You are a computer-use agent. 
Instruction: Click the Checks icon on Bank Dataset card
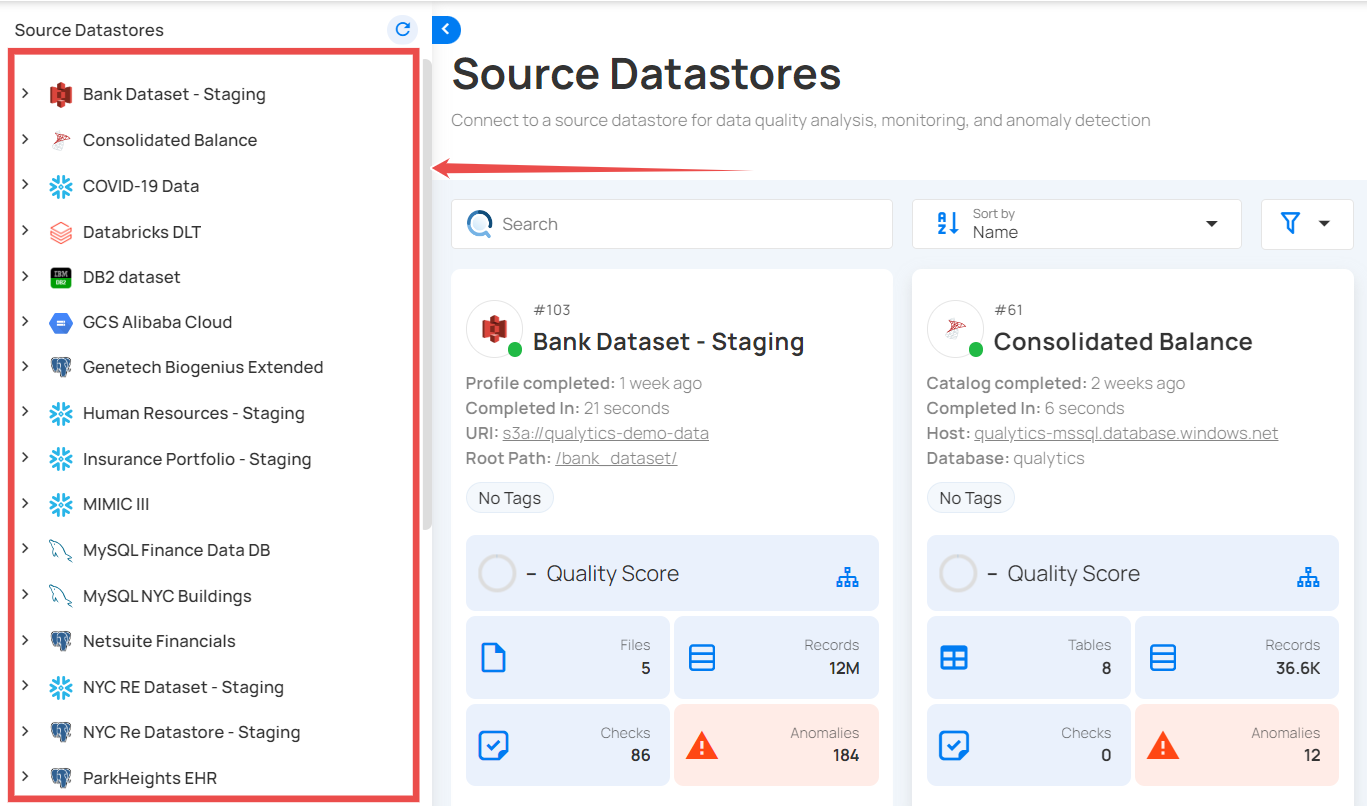pyautogui.click(x=493, y=745)
